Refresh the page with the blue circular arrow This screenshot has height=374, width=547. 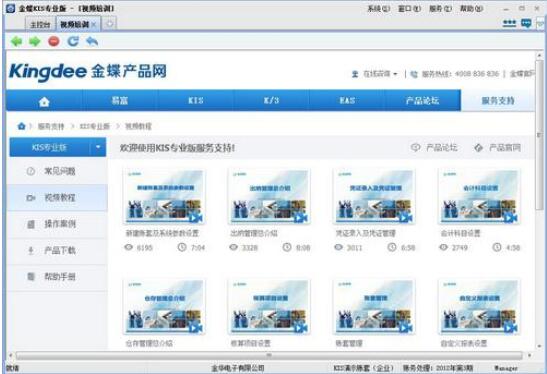[73, 42]
